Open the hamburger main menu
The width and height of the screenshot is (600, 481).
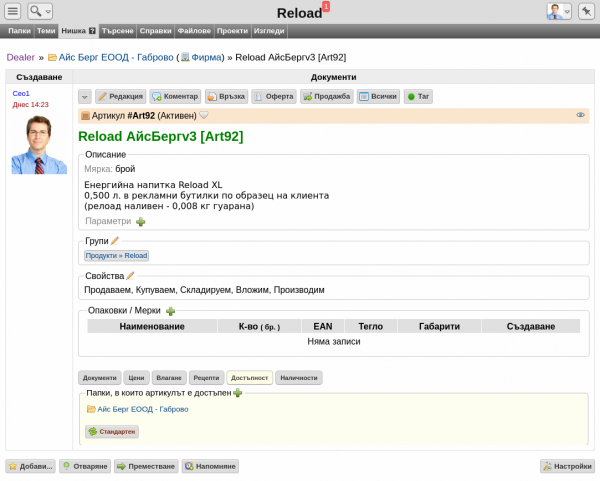tap(13, 11)
